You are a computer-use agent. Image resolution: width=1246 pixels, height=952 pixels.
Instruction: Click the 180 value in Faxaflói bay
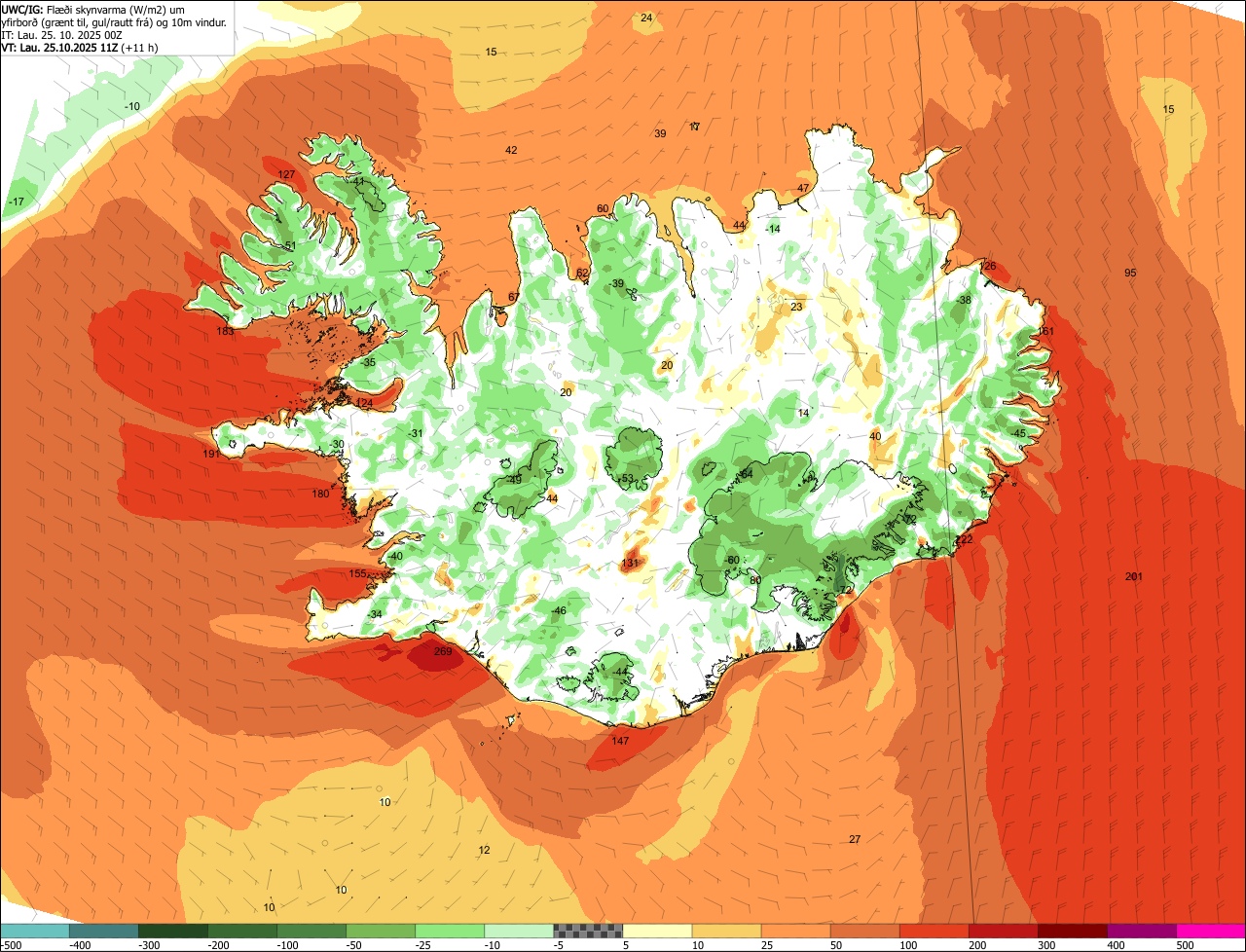pyautogui.click(x=320, y=494)
